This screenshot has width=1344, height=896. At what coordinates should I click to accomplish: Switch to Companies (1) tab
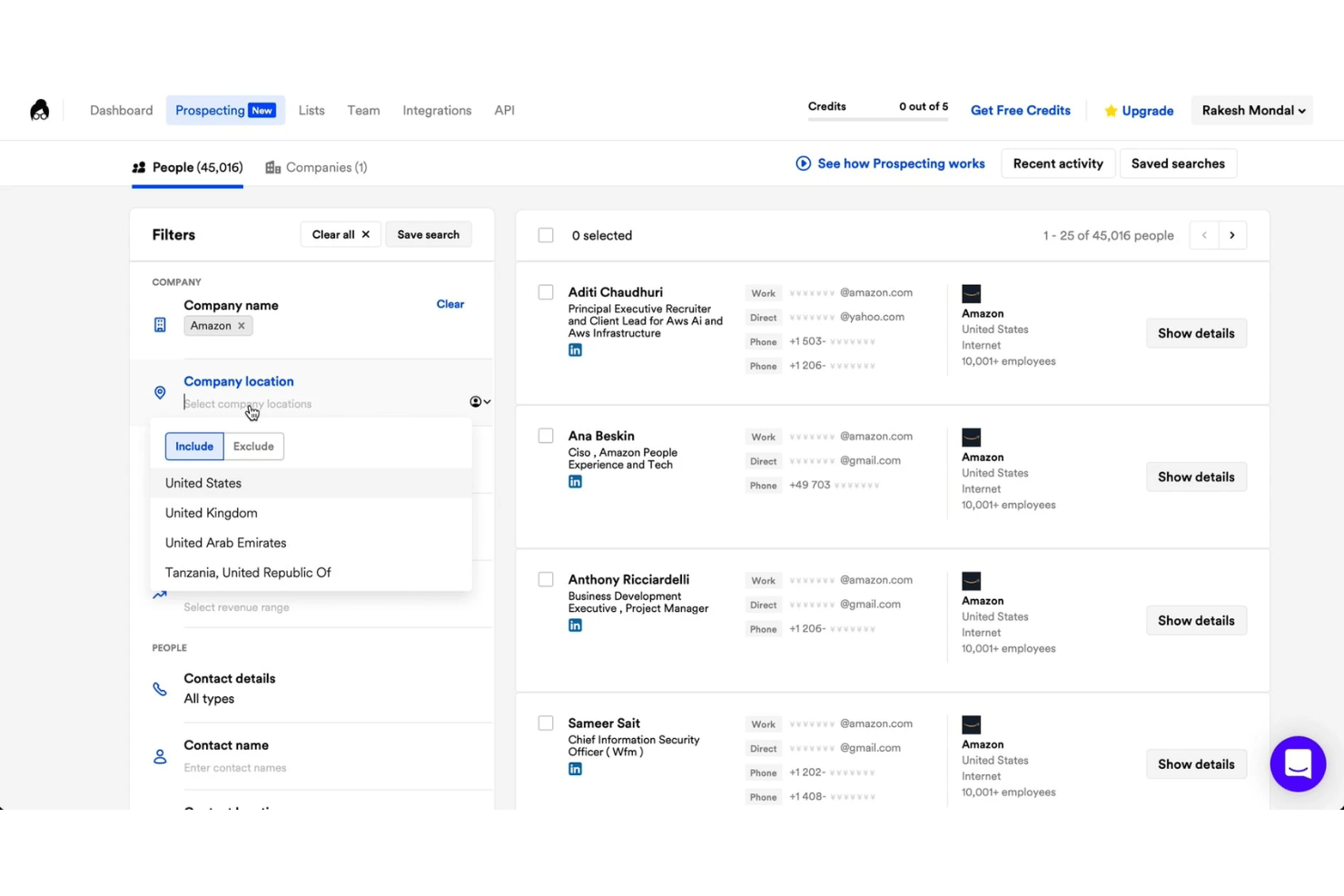[316, 167]
